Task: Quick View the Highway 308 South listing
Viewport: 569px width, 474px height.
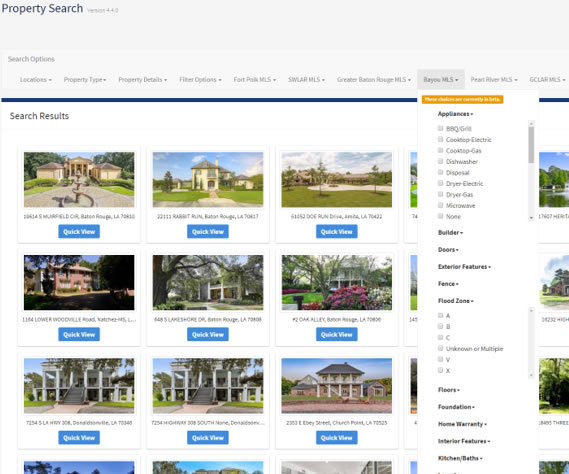Action: pyautogui.click(x=208, y=438)
